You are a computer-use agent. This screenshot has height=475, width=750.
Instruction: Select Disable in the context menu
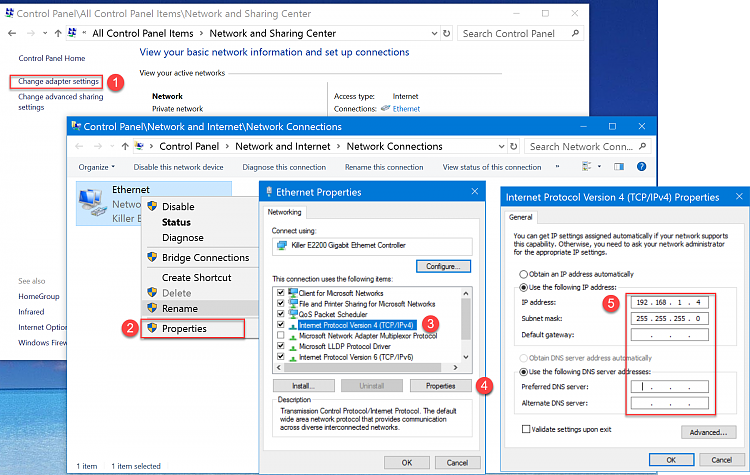click(178, 207)
